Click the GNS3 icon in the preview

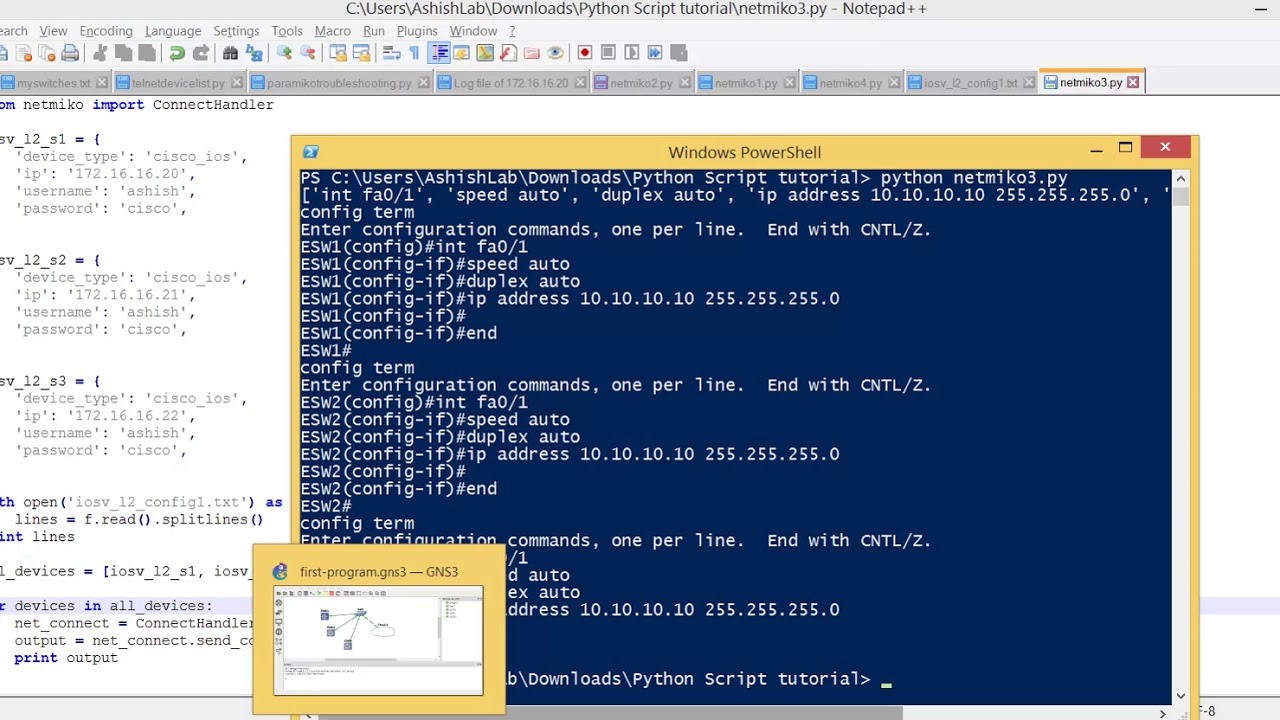(x=280, y=572)
